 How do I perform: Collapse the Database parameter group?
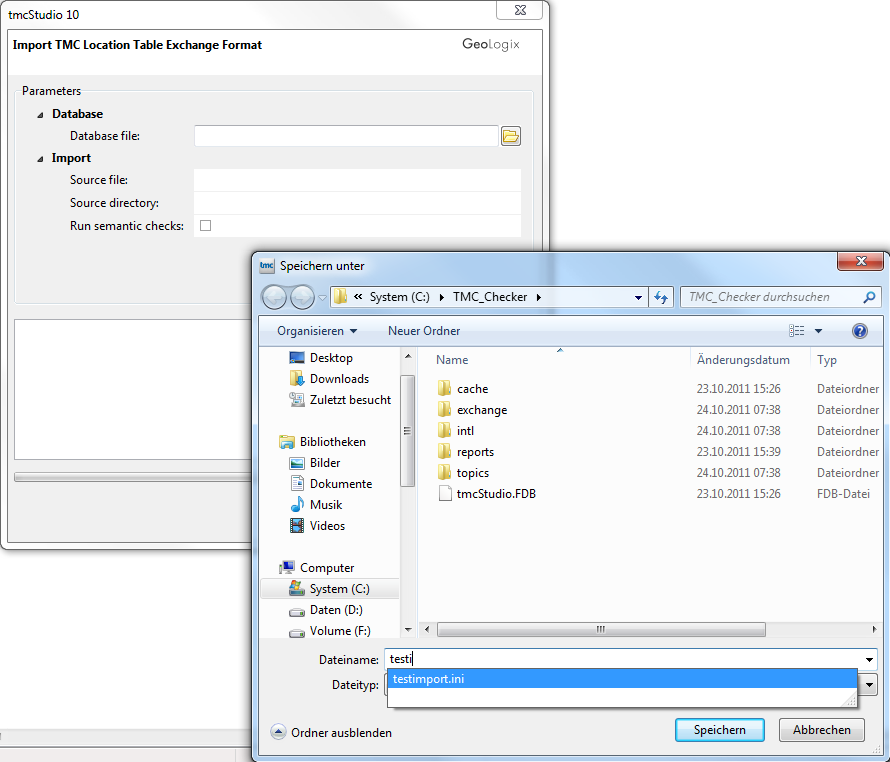click(x=41, y=115)
